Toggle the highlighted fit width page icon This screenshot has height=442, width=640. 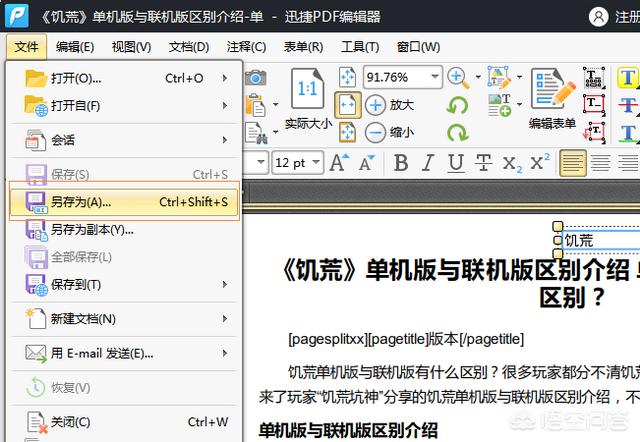click(x=348, y=105)
